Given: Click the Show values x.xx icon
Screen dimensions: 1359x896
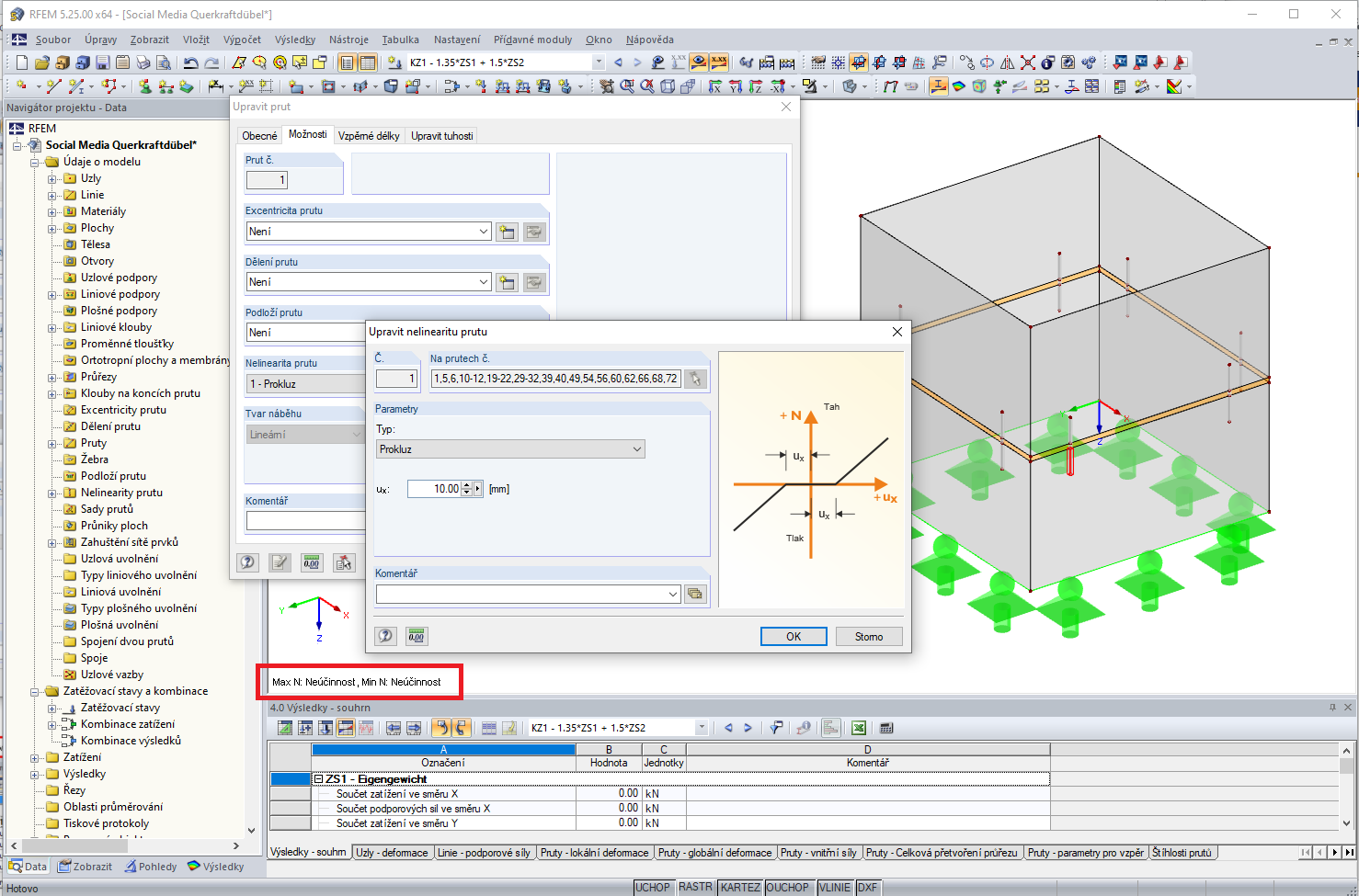Looking at the screenshot, I should point(719,62).
